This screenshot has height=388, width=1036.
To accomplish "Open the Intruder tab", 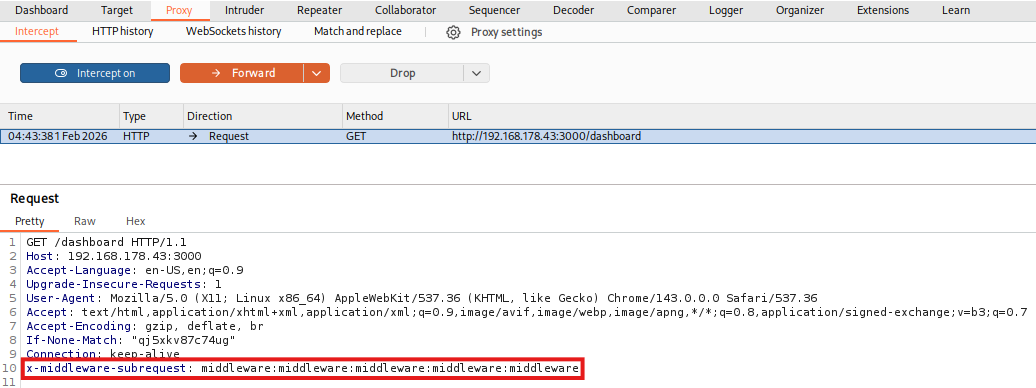I will point(244,10).
